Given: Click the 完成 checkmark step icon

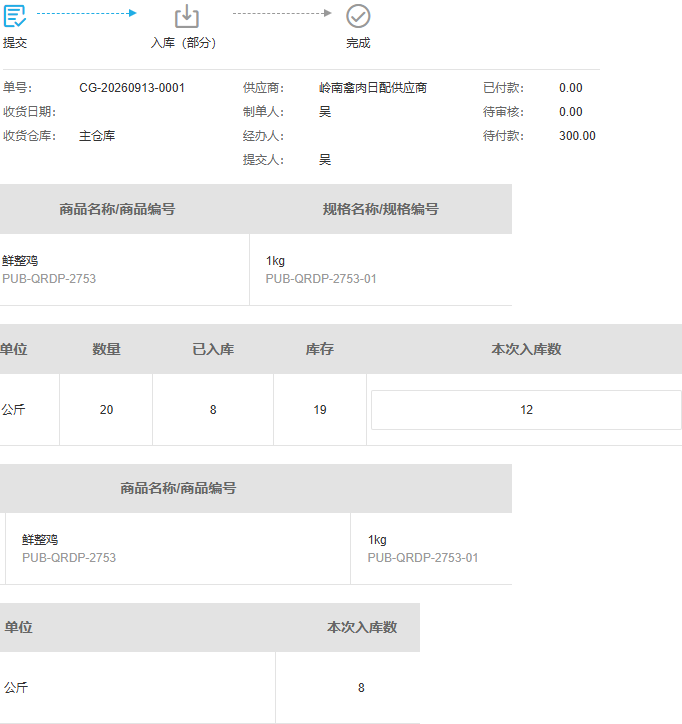Looking at the screenshot, I should point(358,16).
